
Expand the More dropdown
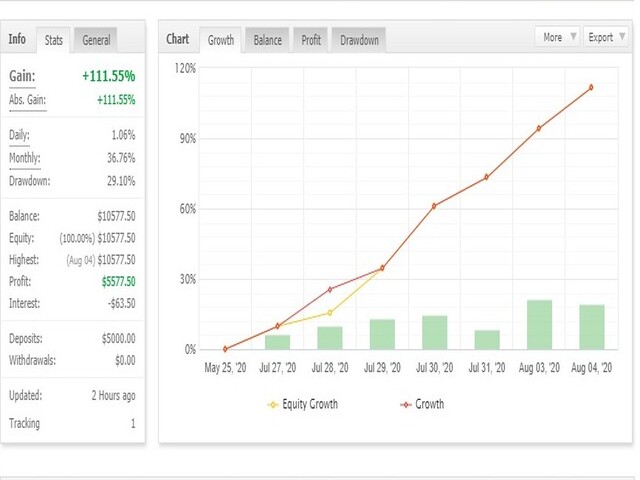(x=558, y=37)
